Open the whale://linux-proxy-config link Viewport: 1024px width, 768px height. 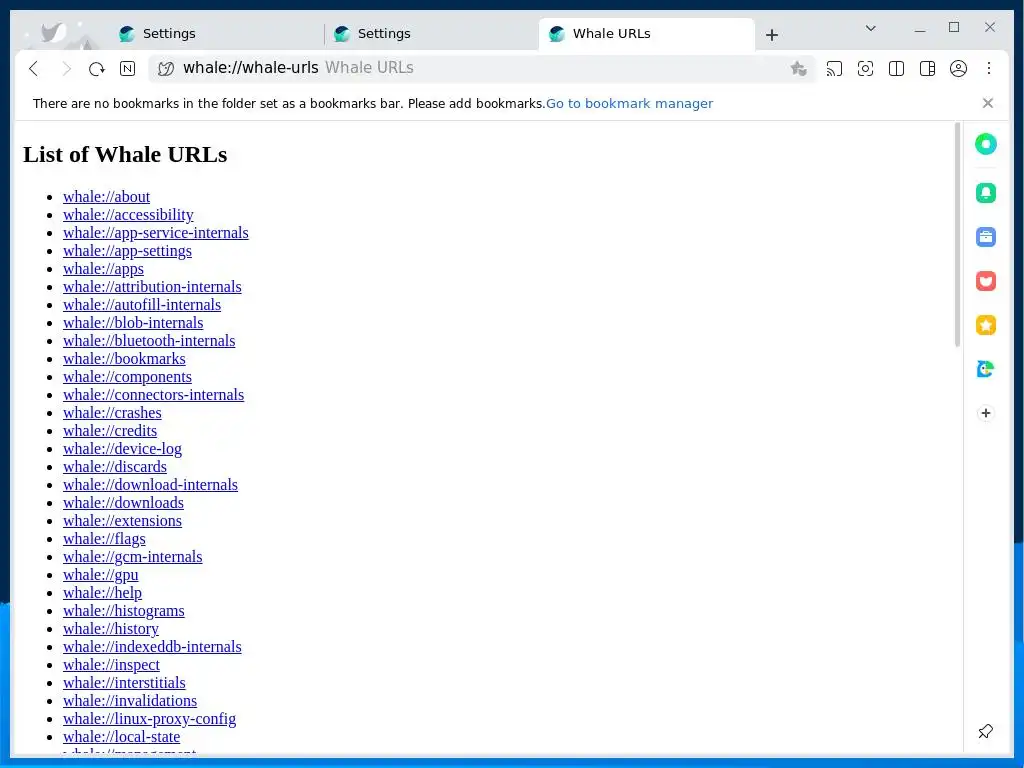tap(150, 718)
